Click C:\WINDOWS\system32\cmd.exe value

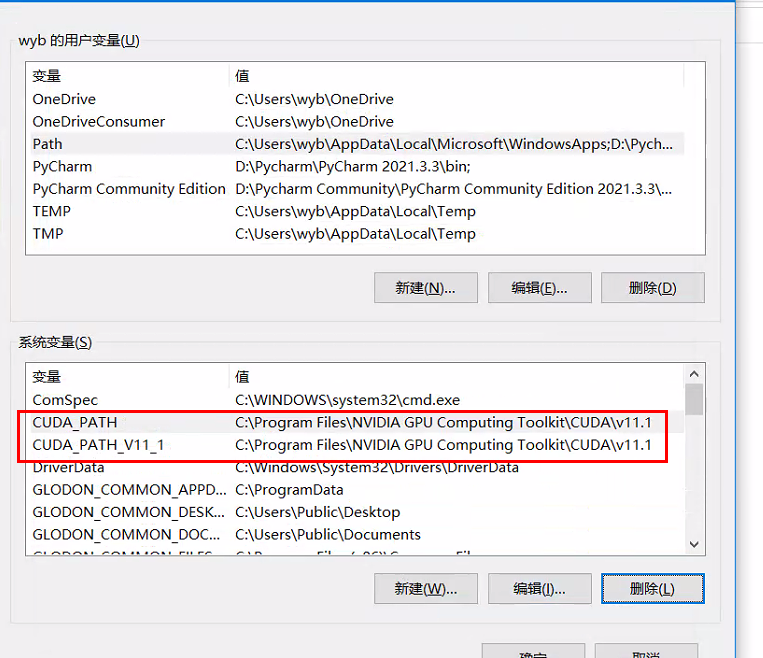point(347,400)
